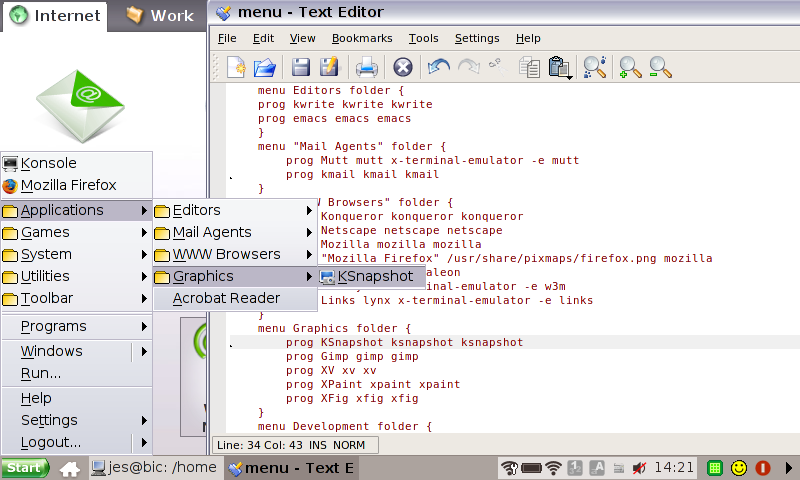Click the Zoom In magnifier icon

[x=630, y=67]
